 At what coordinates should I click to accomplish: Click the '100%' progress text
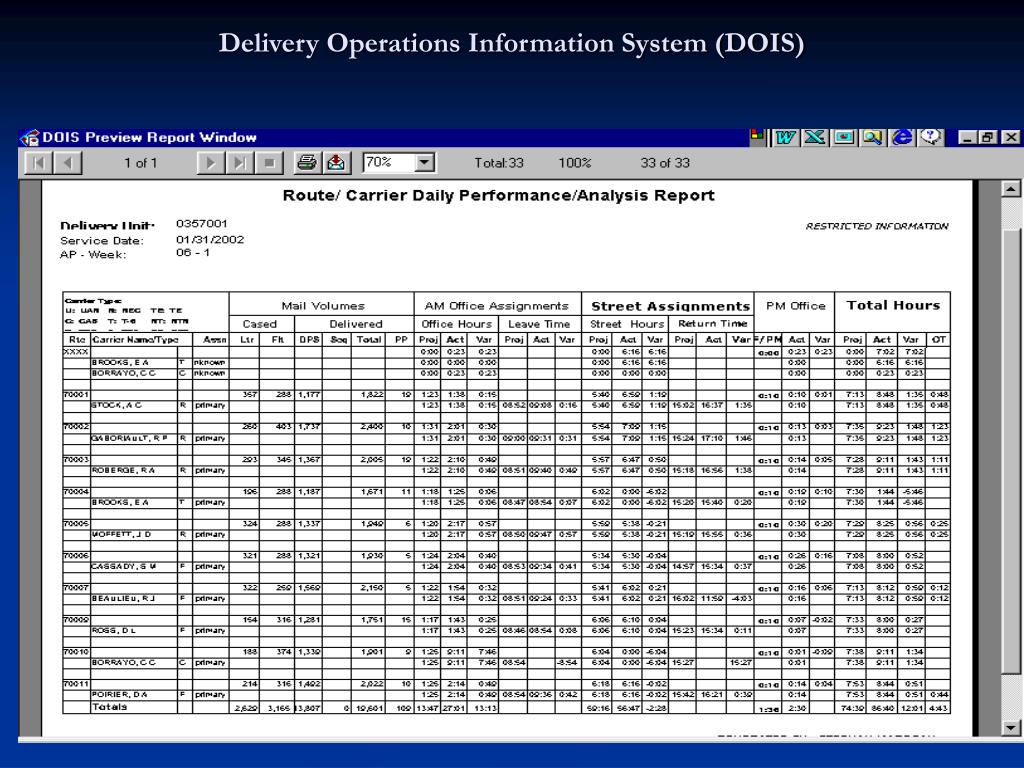pos(574,163)
